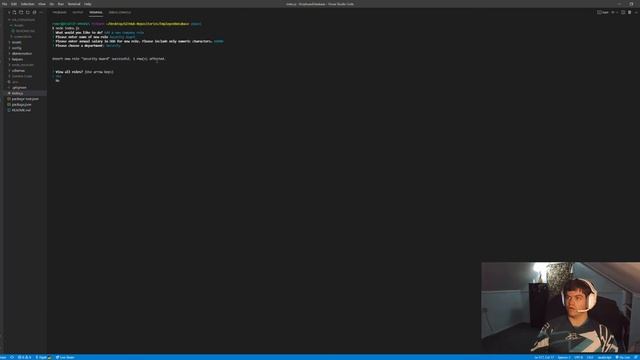This screenshot has height=360, width=640.
Task: Open package-lock.json file
Action: click(x=25, y=99)
